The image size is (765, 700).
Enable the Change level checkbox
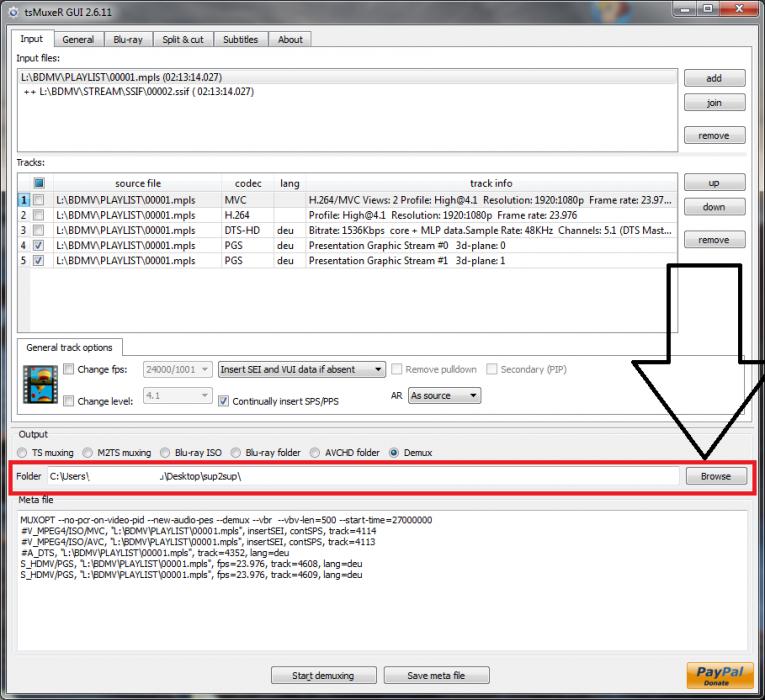pos(69,400)
